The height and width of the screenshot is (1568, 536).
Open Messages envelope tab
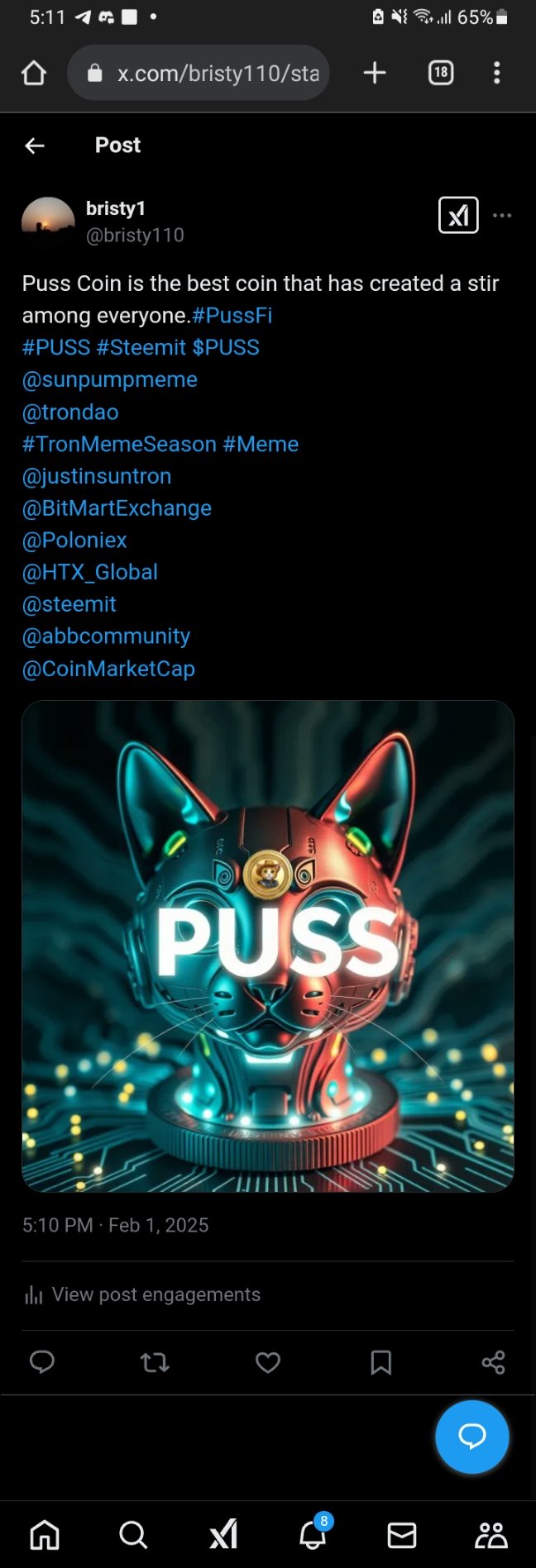pyautogui.click(x=402, y=1536)
